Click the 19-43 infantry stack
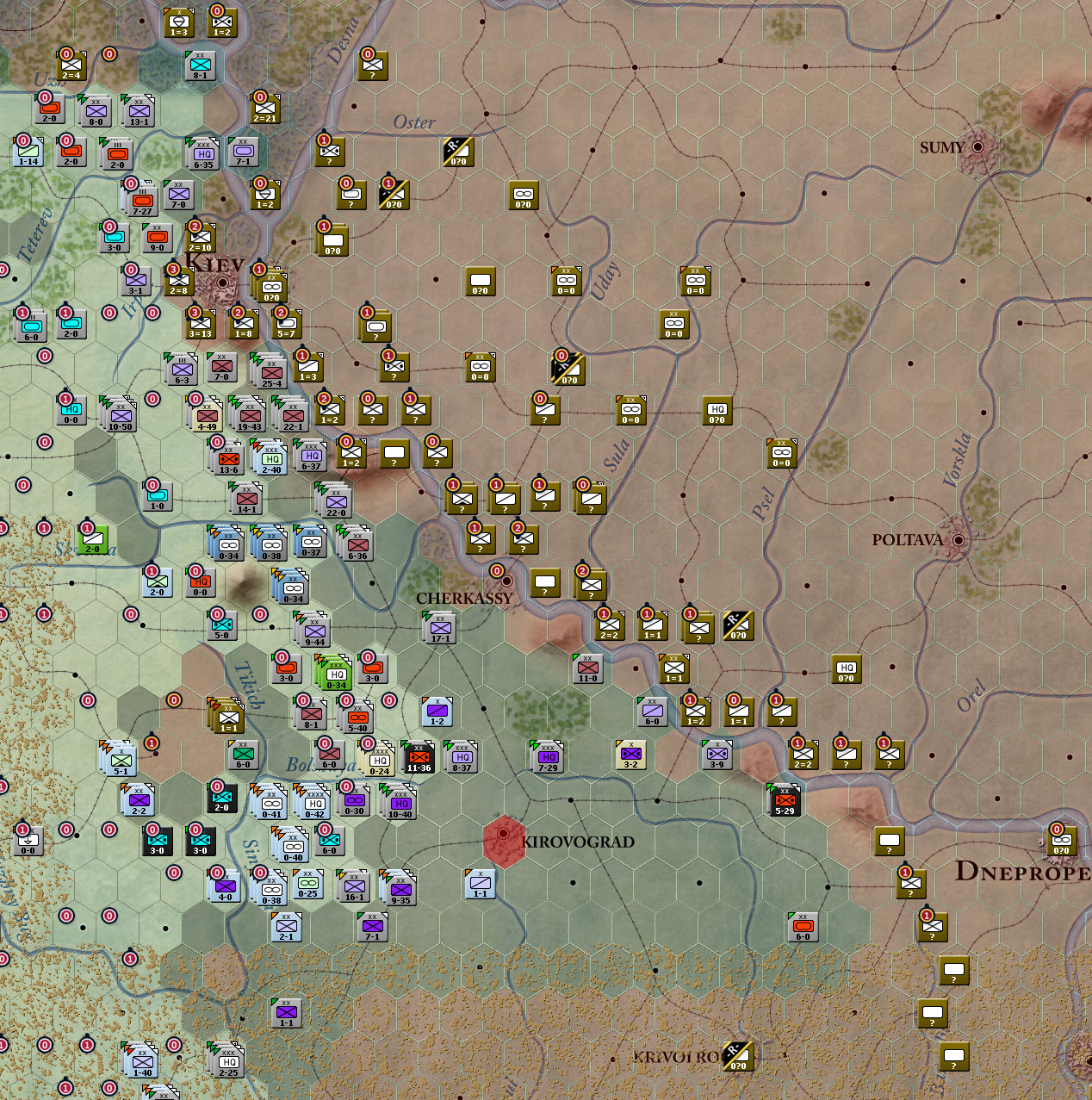Screen dimensions: 1092x1100 coord(248,416)
